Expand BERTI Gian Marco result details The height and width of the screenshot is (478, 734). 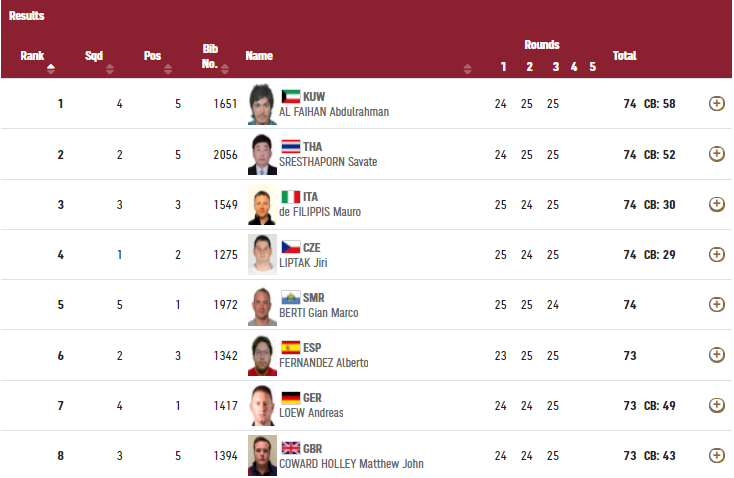point(716,304)
